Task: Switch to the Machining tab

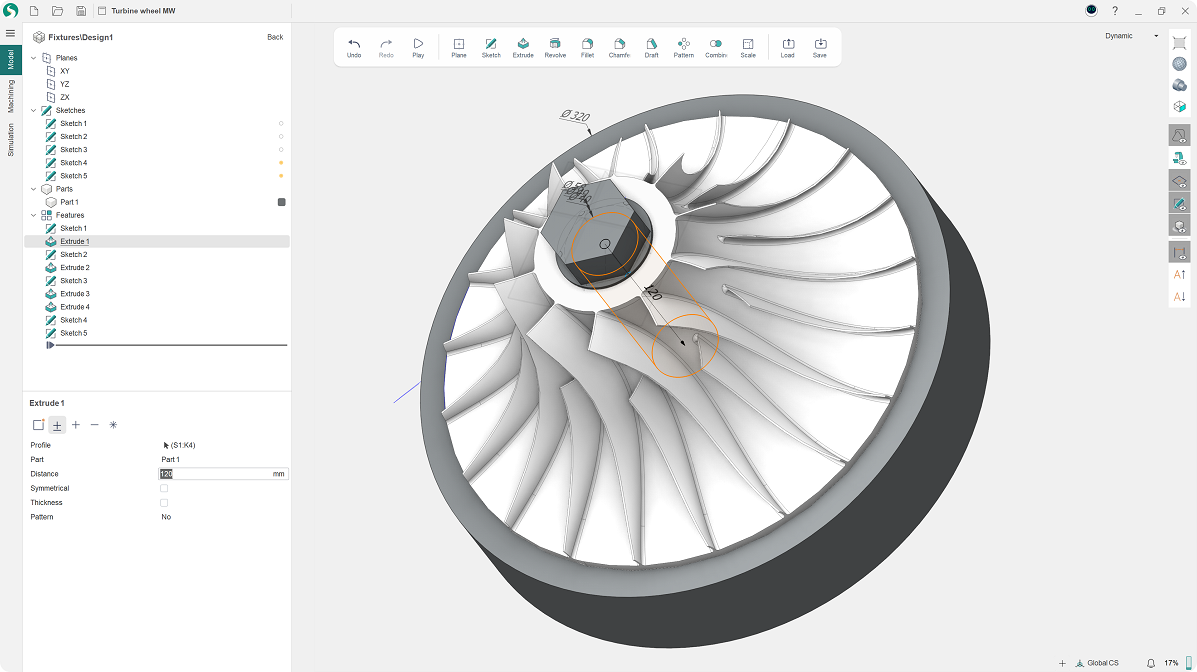Action: click(x=11, y=97)
